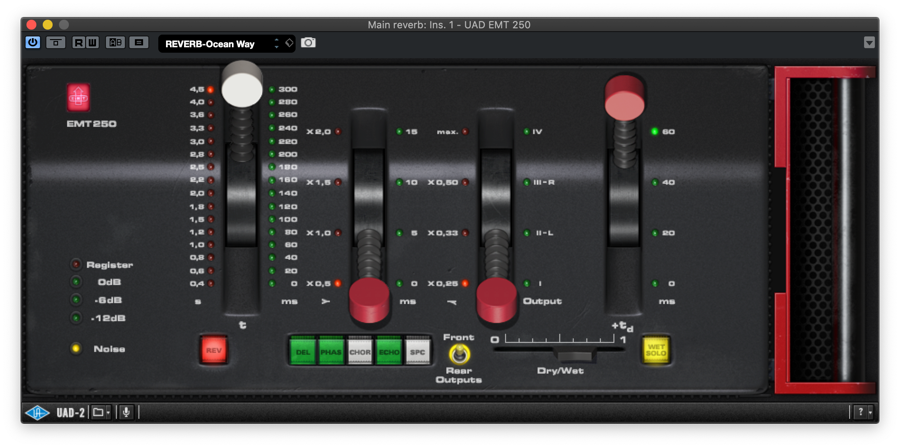
Task: Toggle the yellow WET SOLO button
Action: [x=655, y=350]
